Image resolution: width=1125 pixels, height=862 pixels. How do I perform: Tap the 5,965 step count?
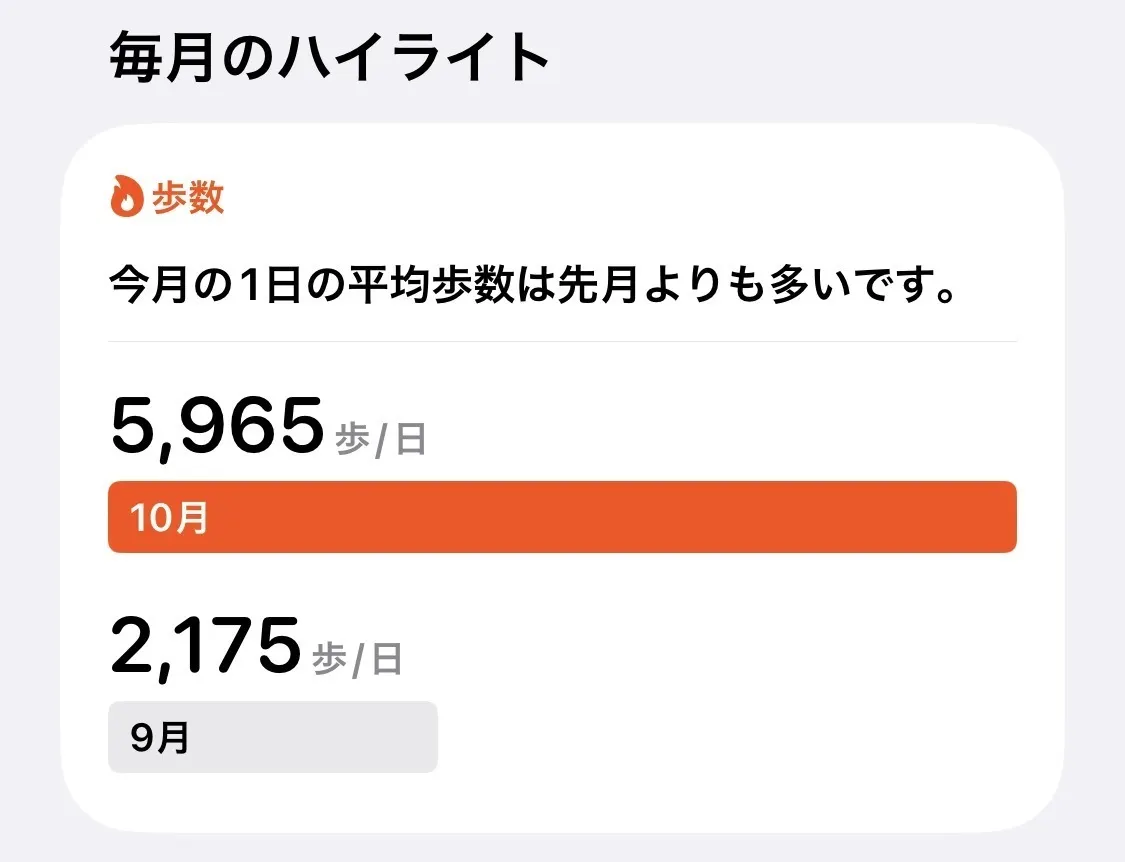217,426
